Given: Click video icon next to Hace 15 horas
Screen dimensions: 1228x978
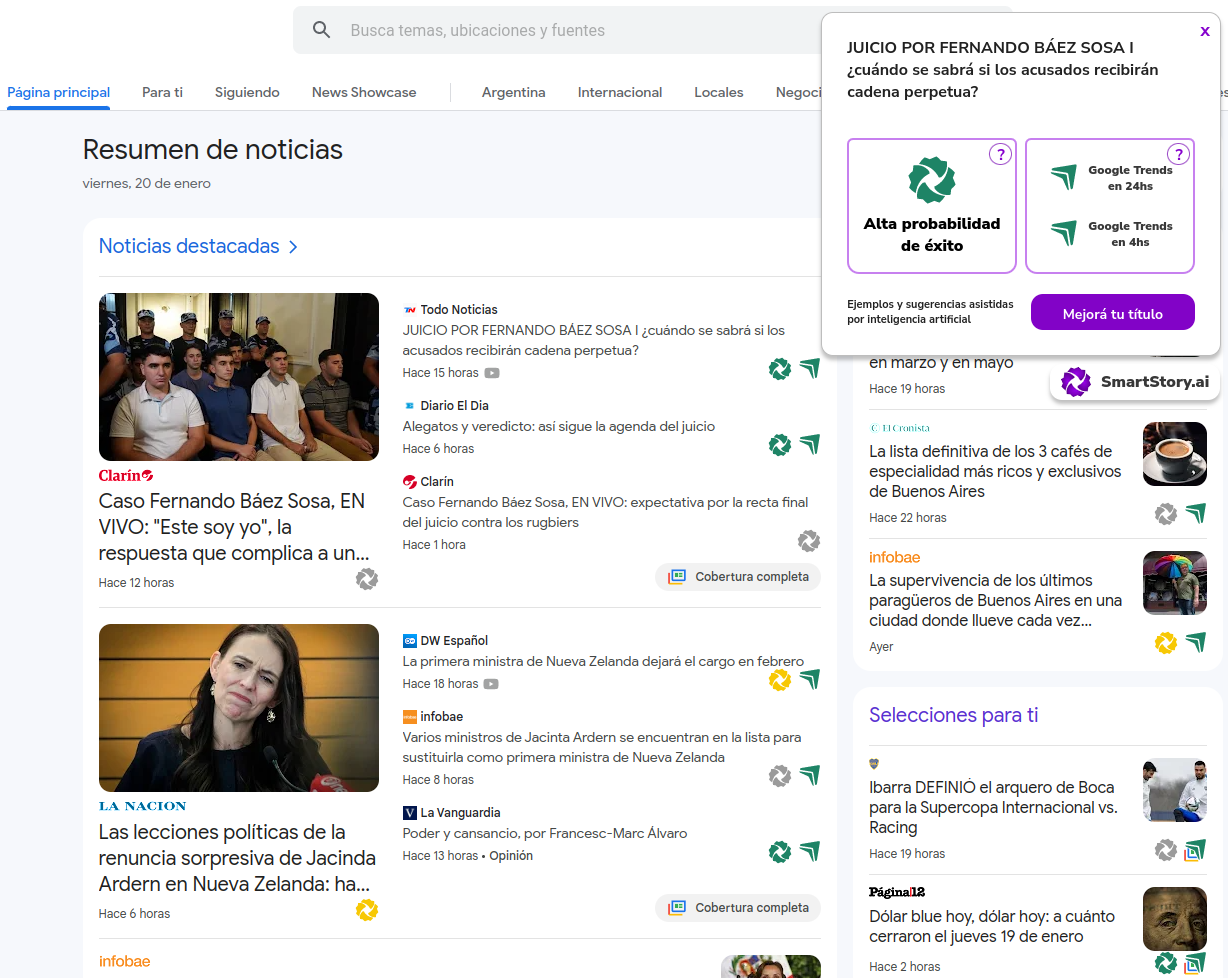Looking at the screenshot, I should (492, 373).
